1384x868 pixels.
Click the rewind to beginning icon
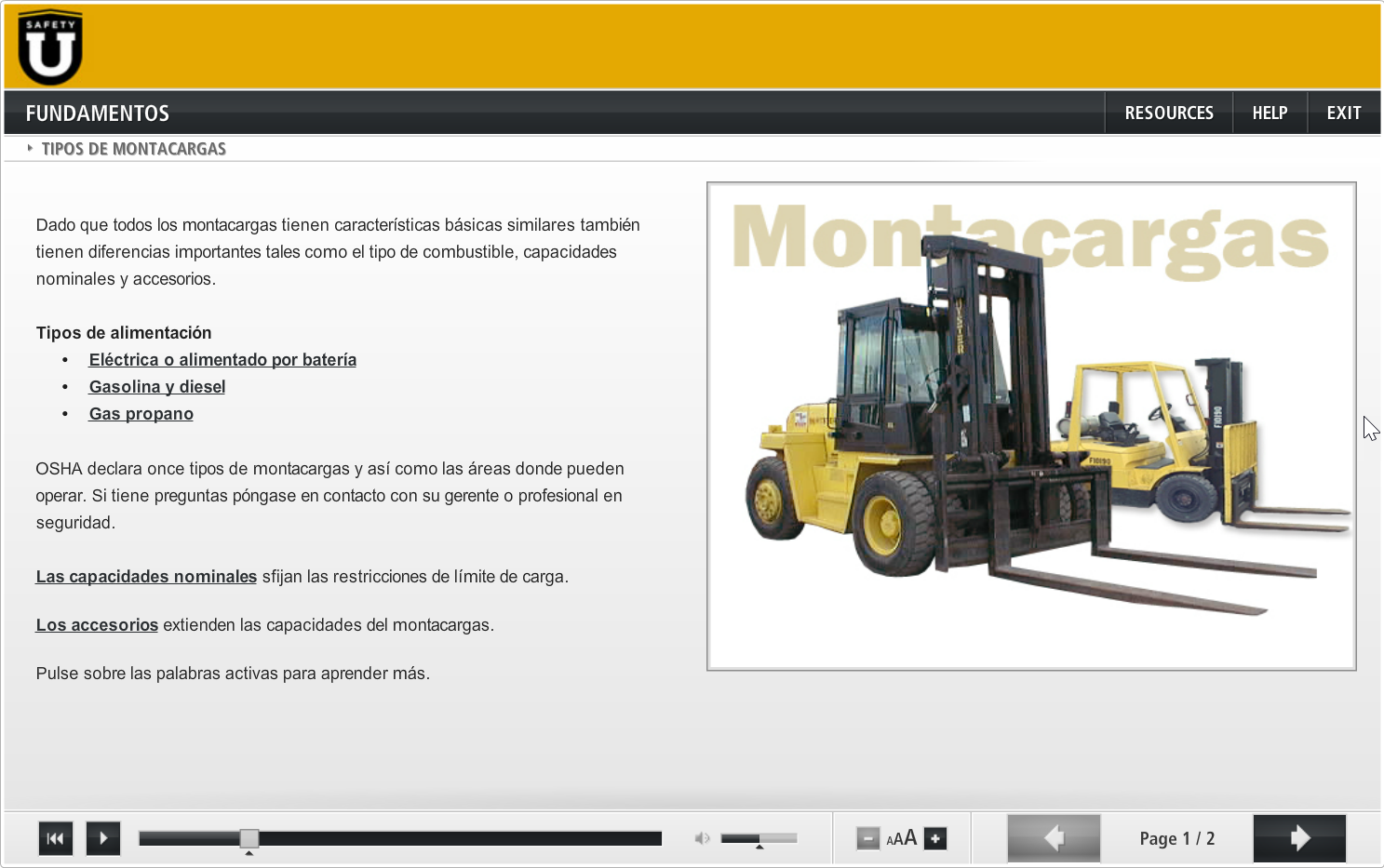click(x=55, y=837)
